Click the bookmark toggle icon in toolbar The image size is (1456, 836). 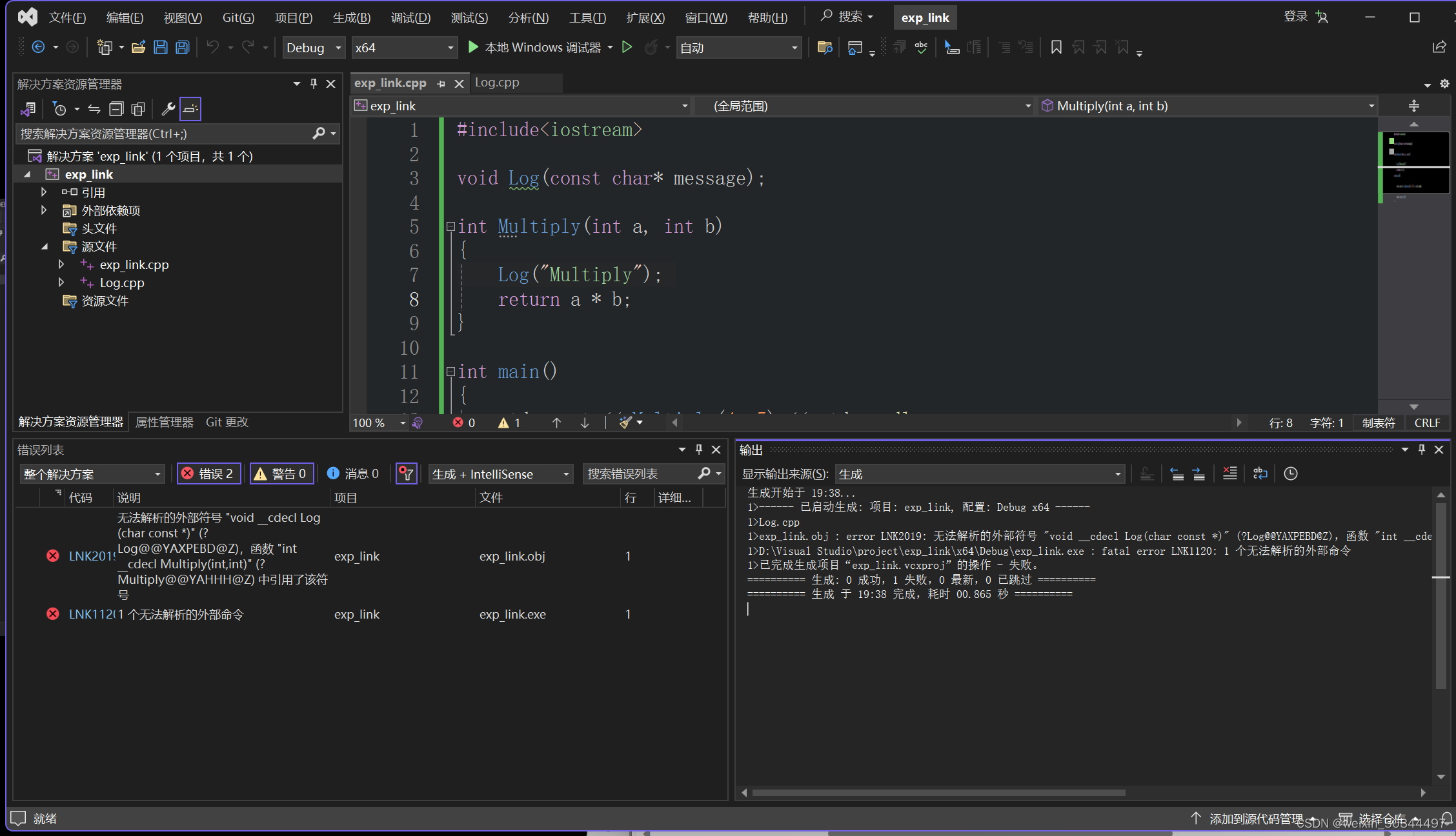point(1056,47)
